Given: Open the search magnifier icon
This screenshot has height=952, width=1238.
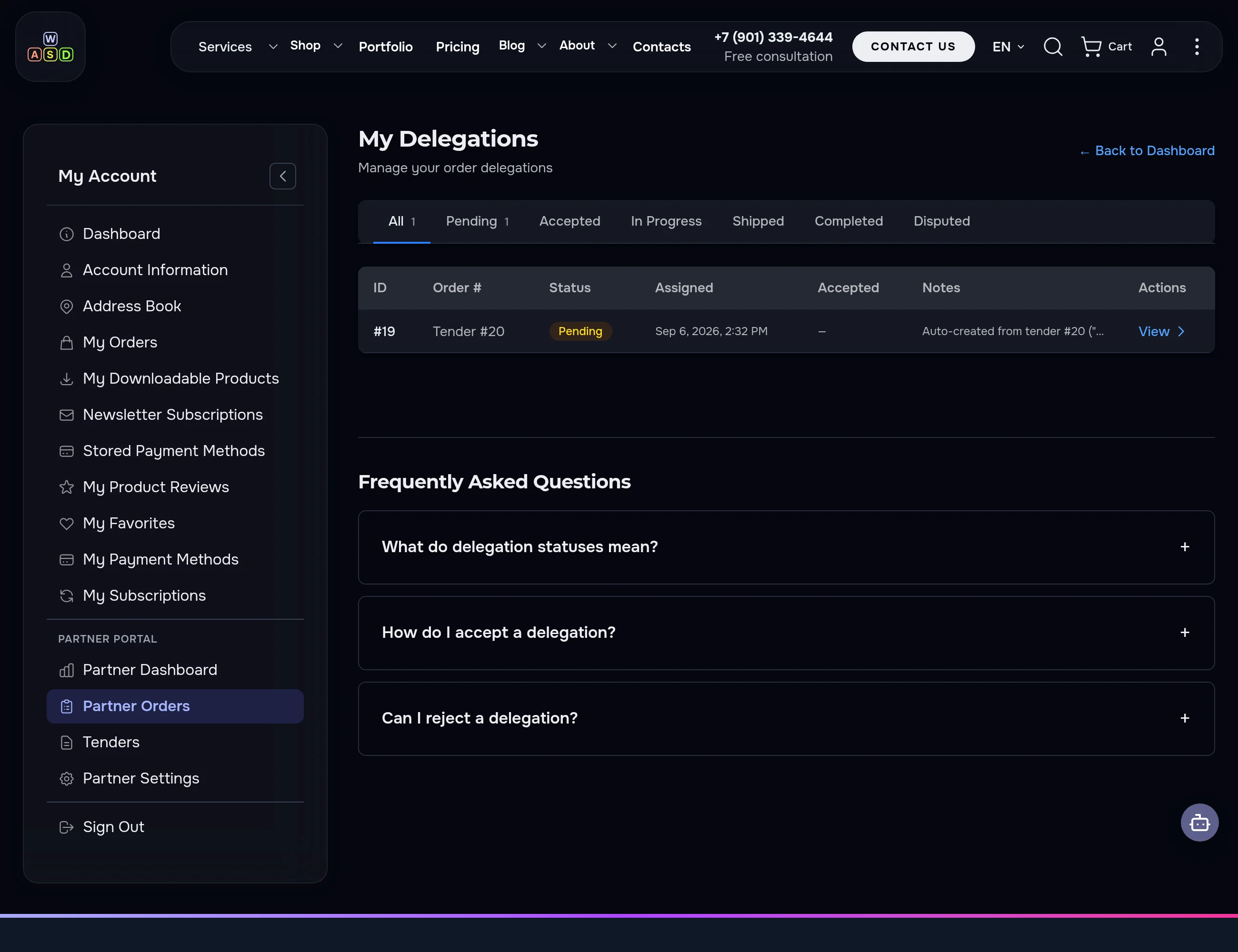Looking at the screenshot, I should [1053, 47].
